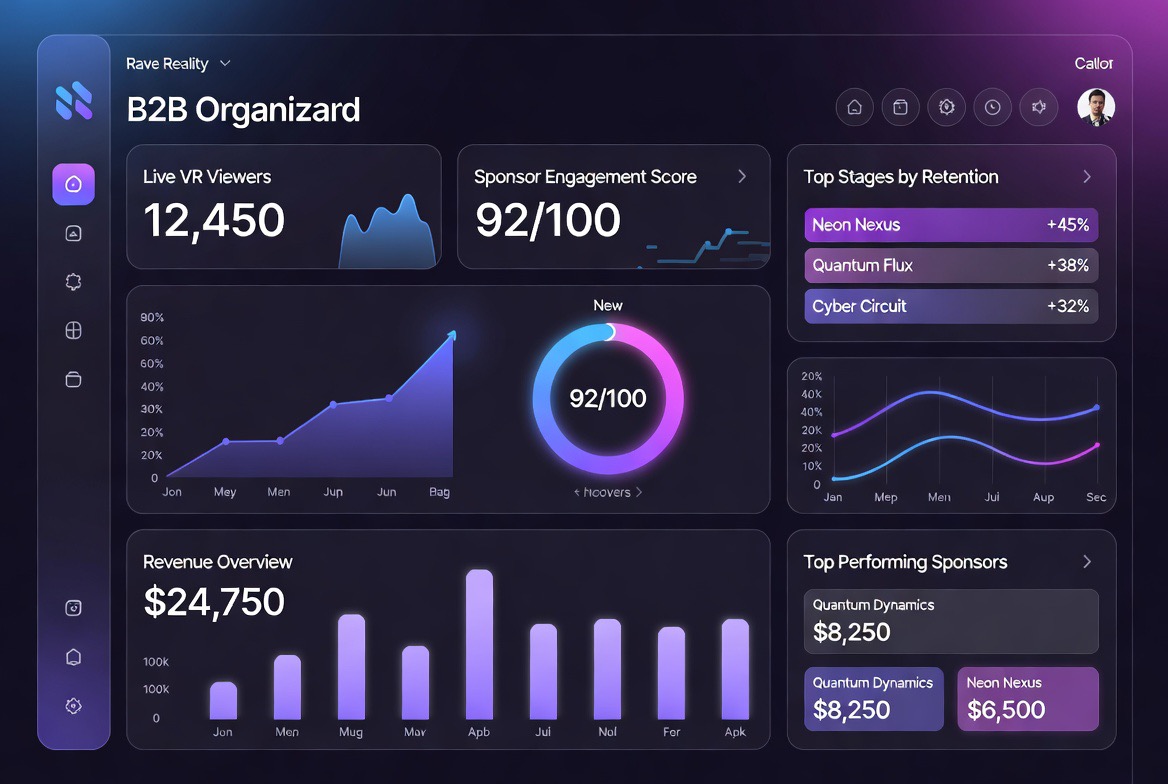1168x784 pixels.
Task: Open the bell-shaped icon near the sidebar bottom
Action: [73, 657]
